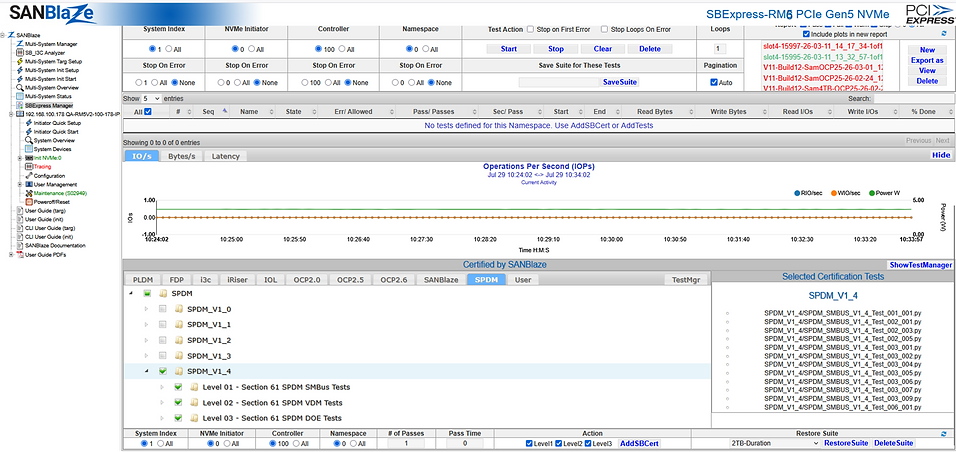Click refresh icon beside the report options
Screen dimensions: 956x452
pos(944,35)
